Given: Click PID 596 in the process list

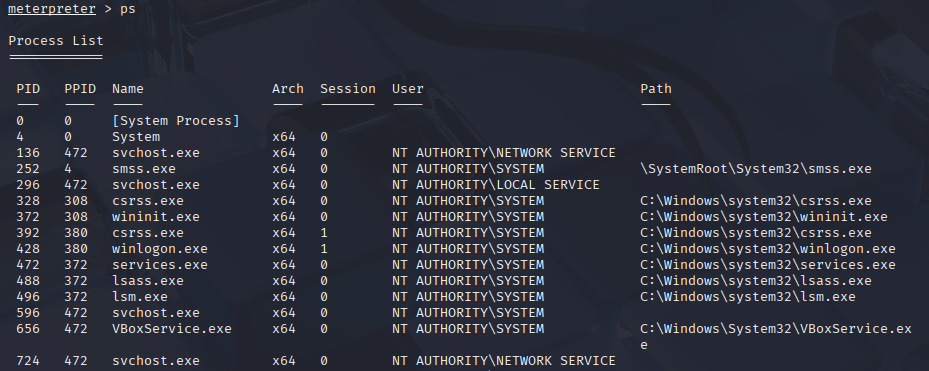Looking at the screenshot, I should click(28, 313).
